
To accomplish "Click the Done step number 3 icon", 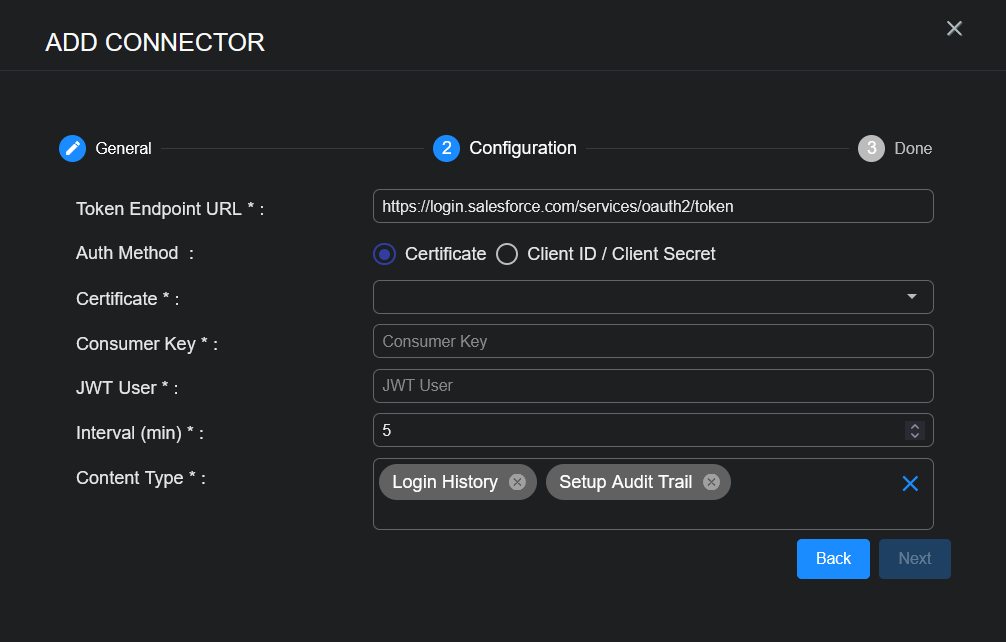I will click(x=871, y=148).
